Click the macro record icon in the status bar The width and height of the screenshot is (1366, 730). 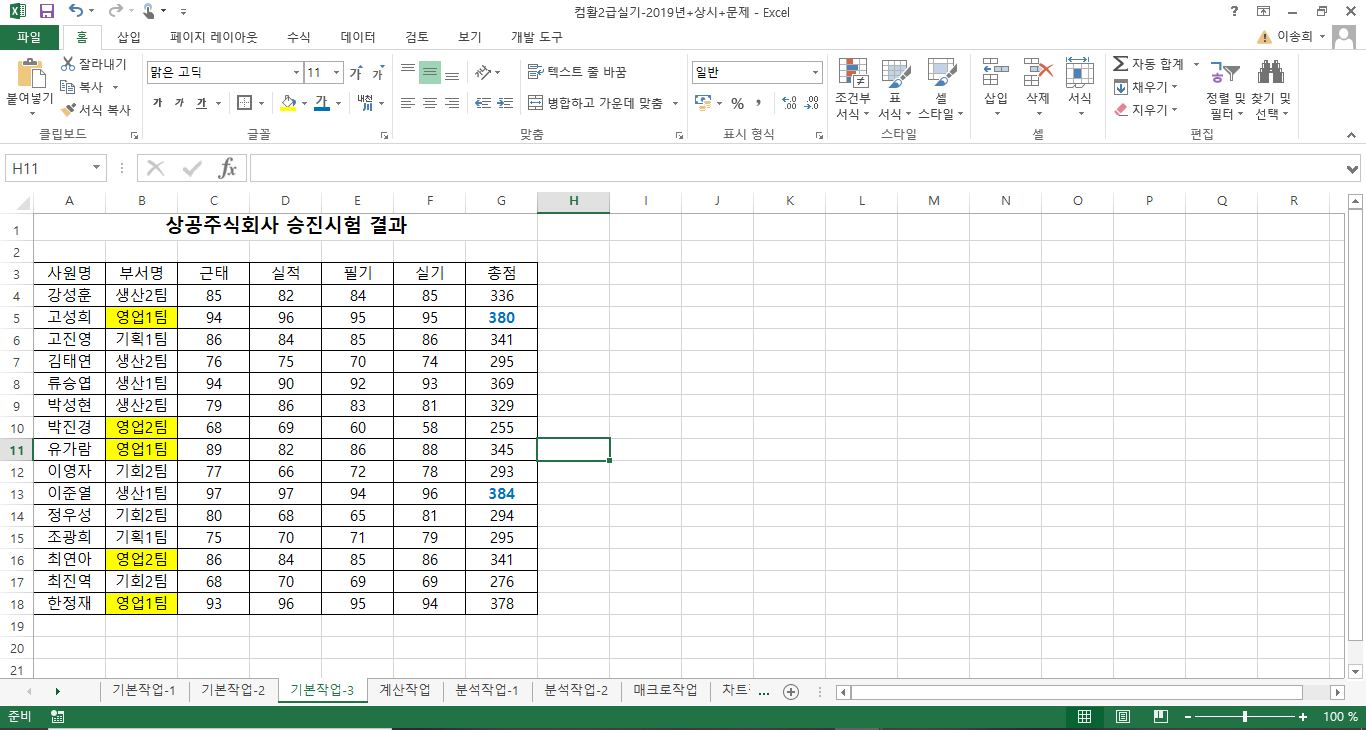coord(58,717)
